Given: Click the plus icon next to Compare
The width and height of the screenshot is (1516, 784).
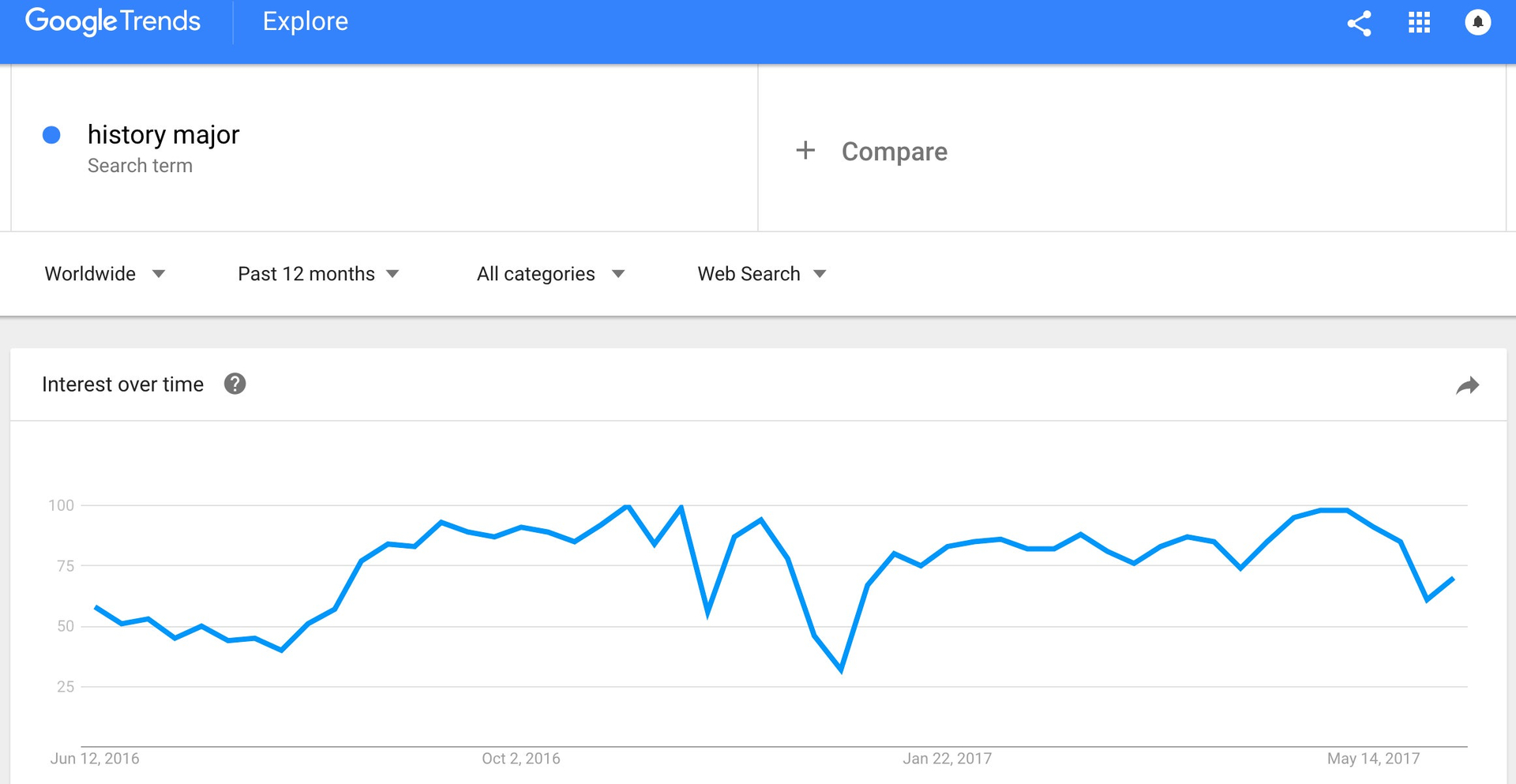Looking at the screenshot, I should pyautogui.click(x=805, y=150).
